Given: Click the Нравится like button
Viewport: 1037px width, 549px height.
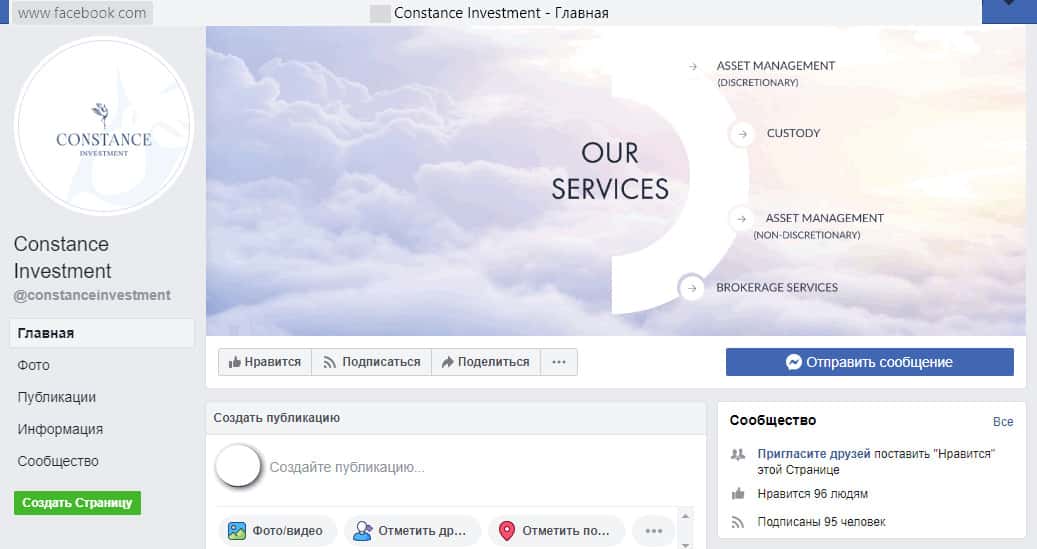Looking at the screenshot, I should (x=265, y=362).
